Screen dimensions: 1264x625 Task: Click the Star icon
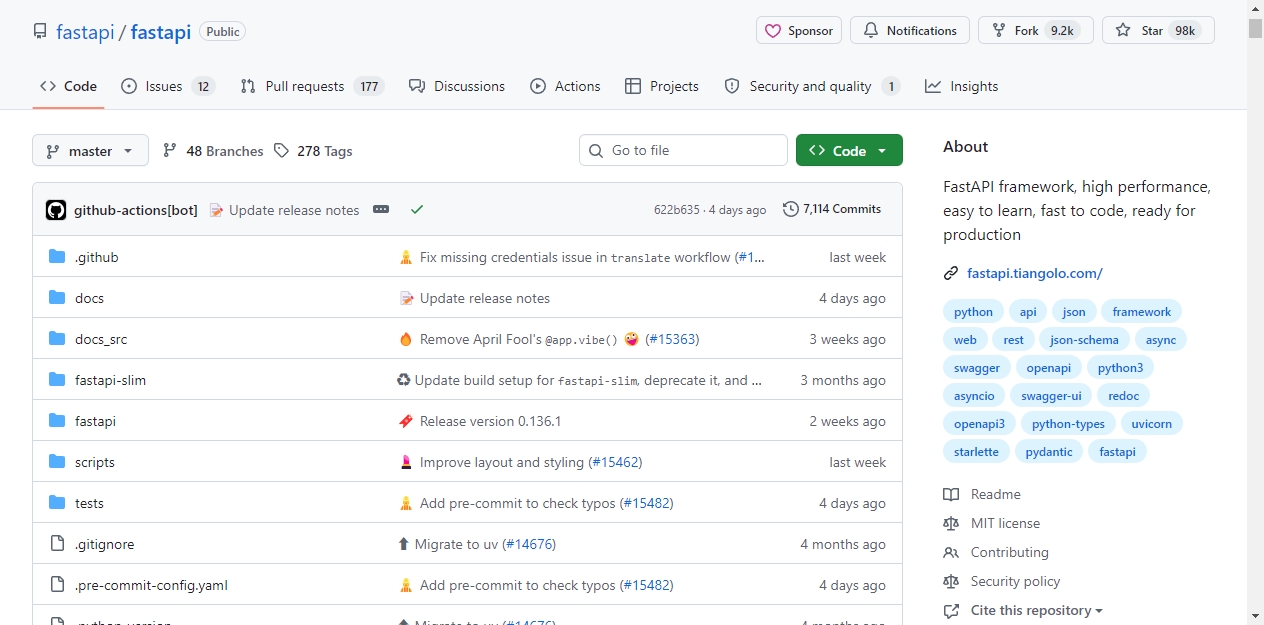pyautogui.click(x=1123, y=31)
